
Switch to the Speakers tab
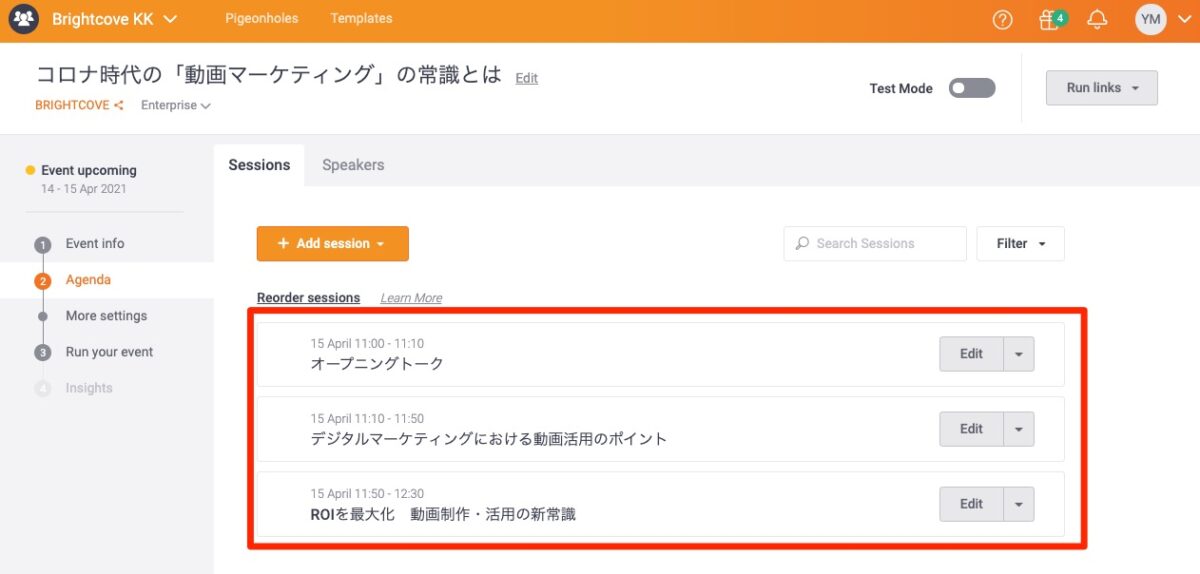click(x=353, y=165)
